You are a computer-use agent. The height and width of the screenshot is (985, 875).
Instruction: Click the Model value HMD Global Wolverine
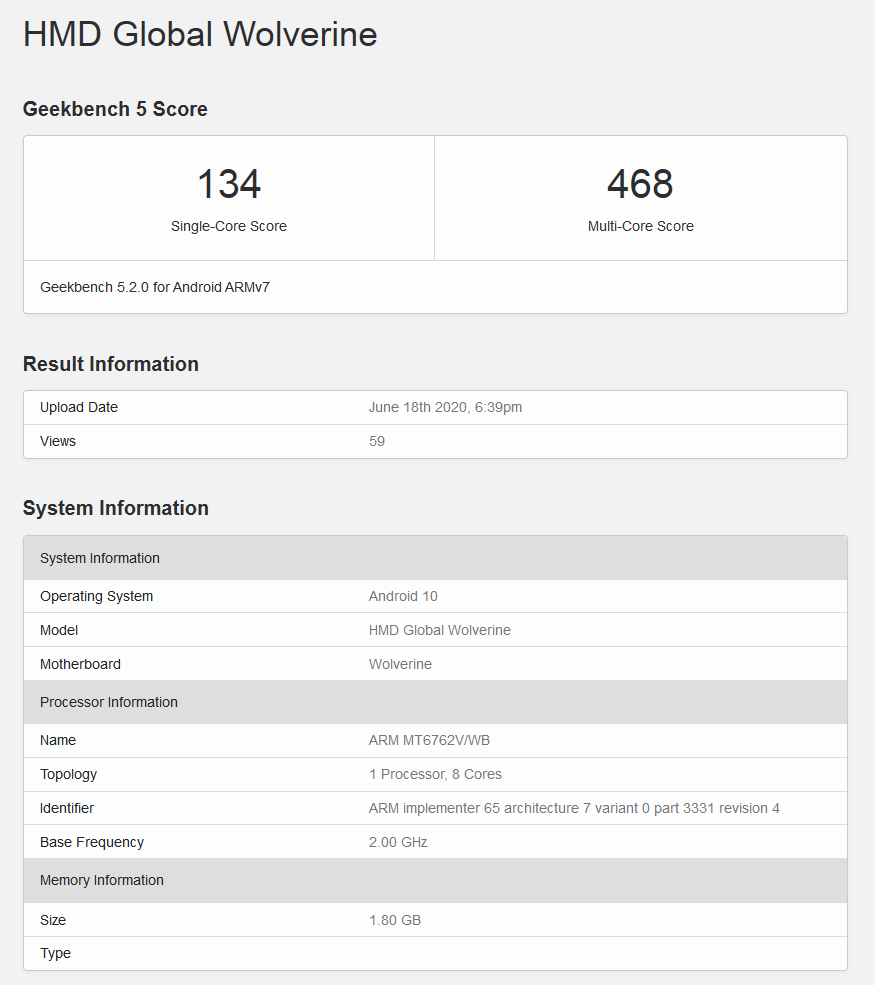pyautogui.click(x=440, y=630)
